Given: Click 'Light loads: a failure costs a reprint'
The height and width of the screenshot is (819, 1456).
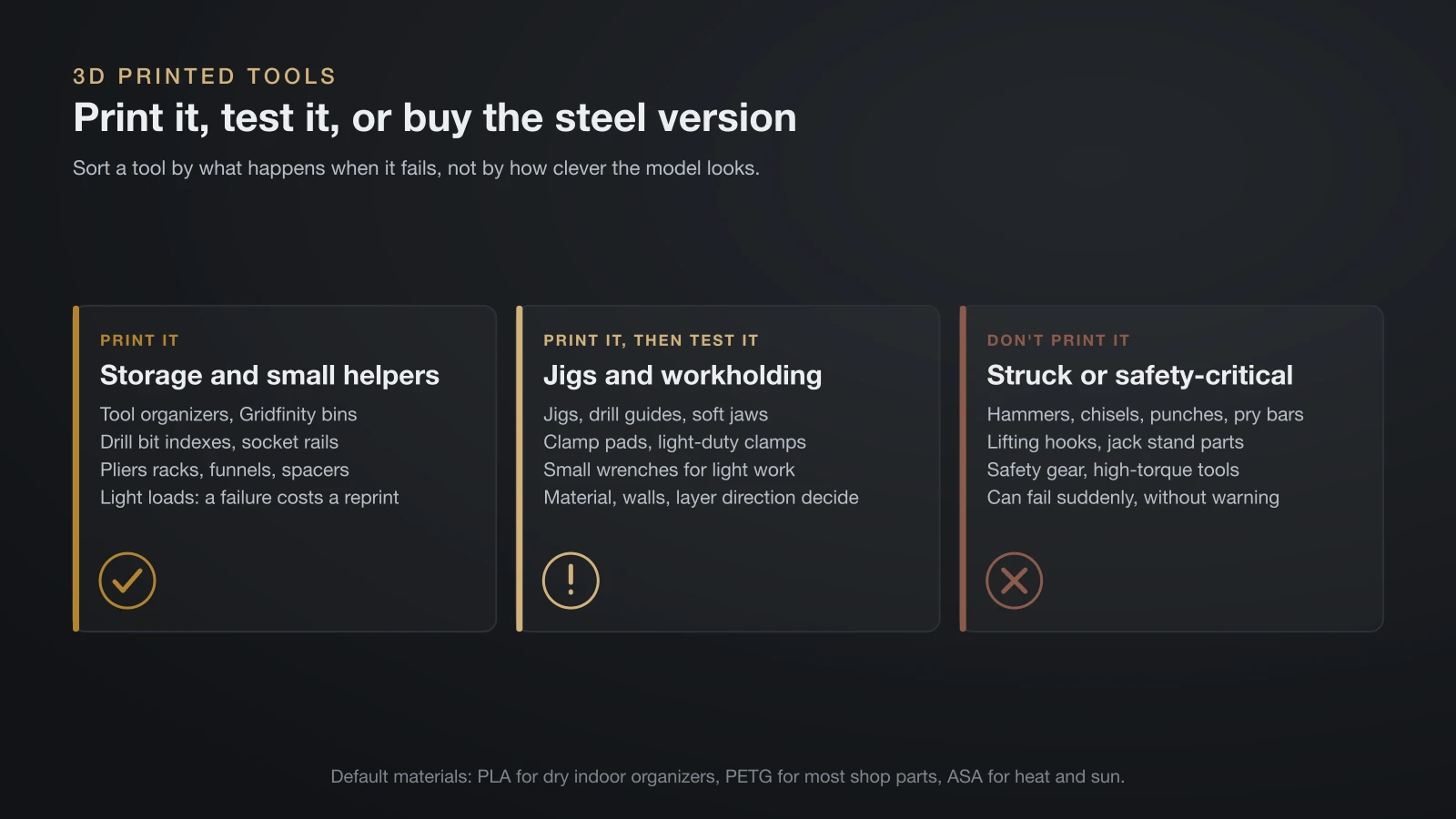Looking at the screenshot, I should pyautogui.click(x=249, y=498).
